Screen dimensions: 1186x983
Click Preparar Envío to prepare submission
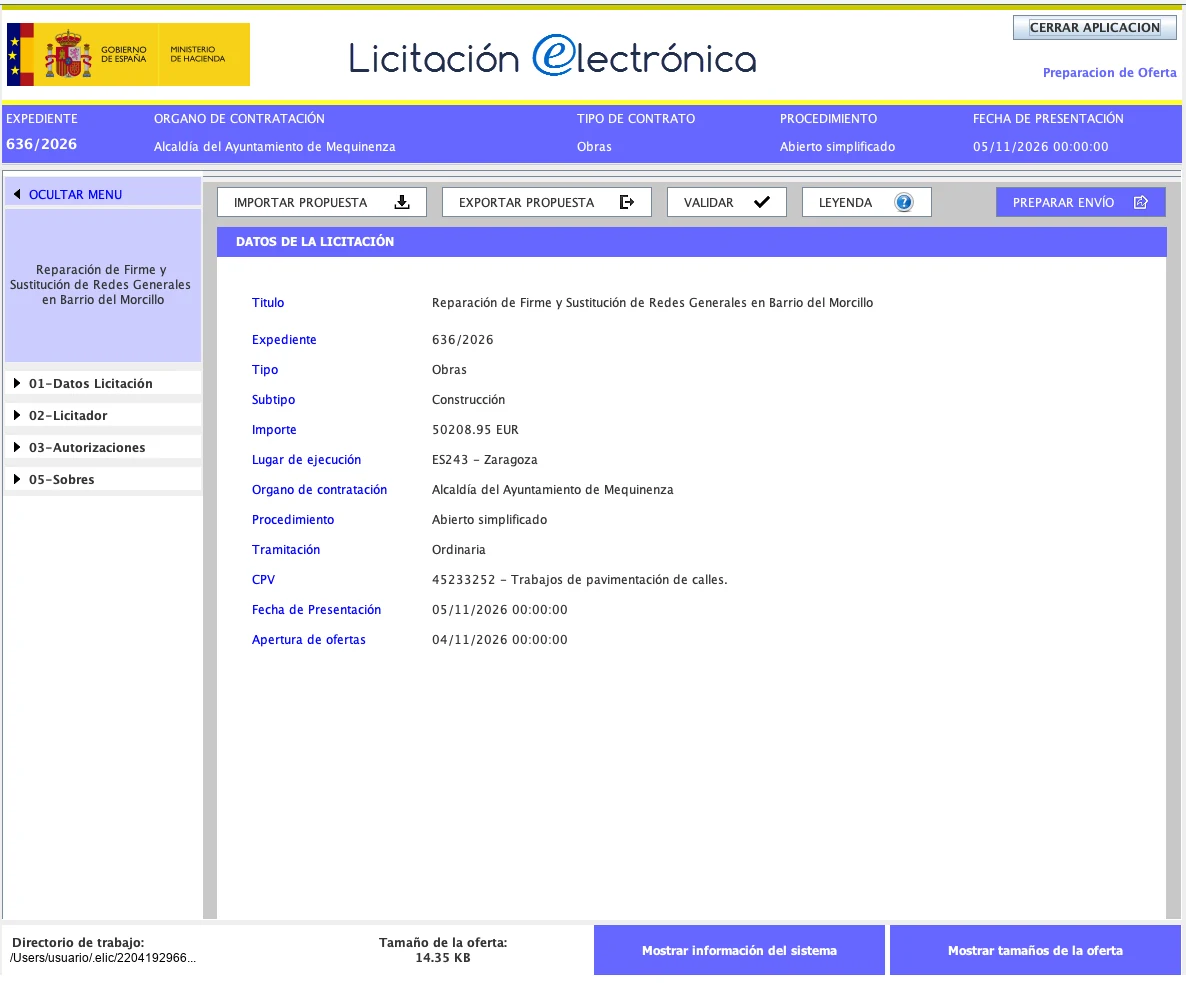1081,202
